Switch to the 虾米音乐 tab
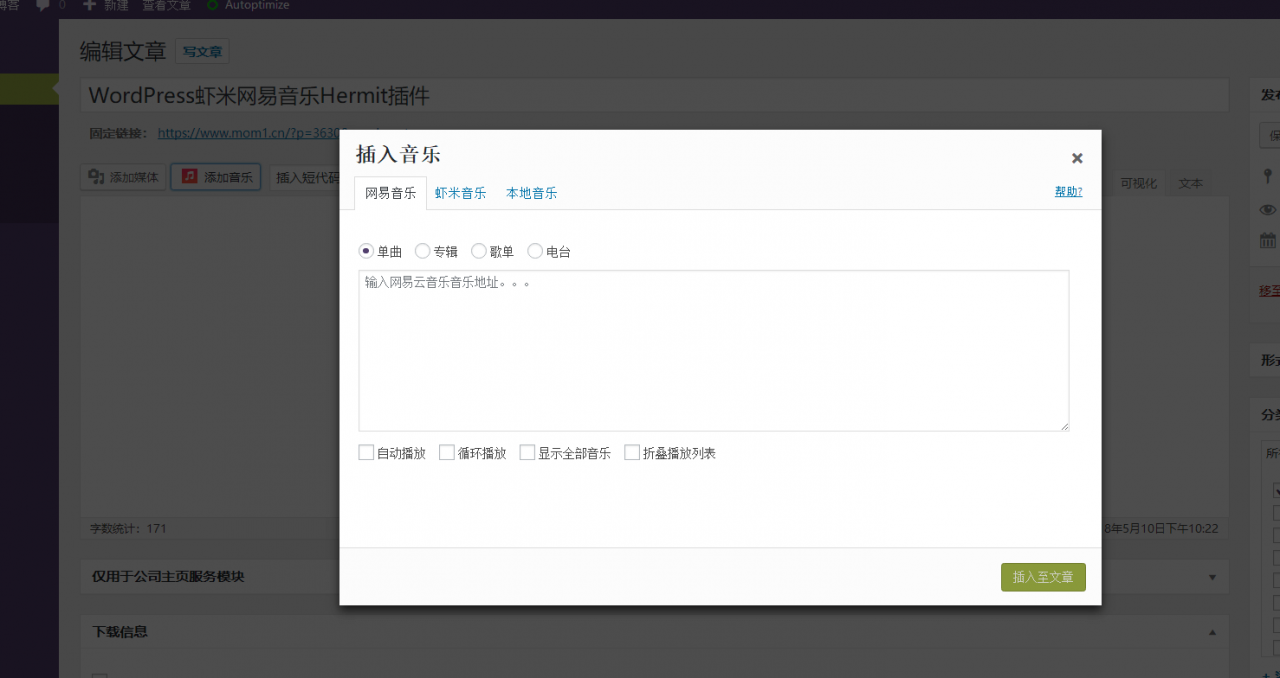Viewport: 1280px width, 678px height. click(x=460, y=192)
